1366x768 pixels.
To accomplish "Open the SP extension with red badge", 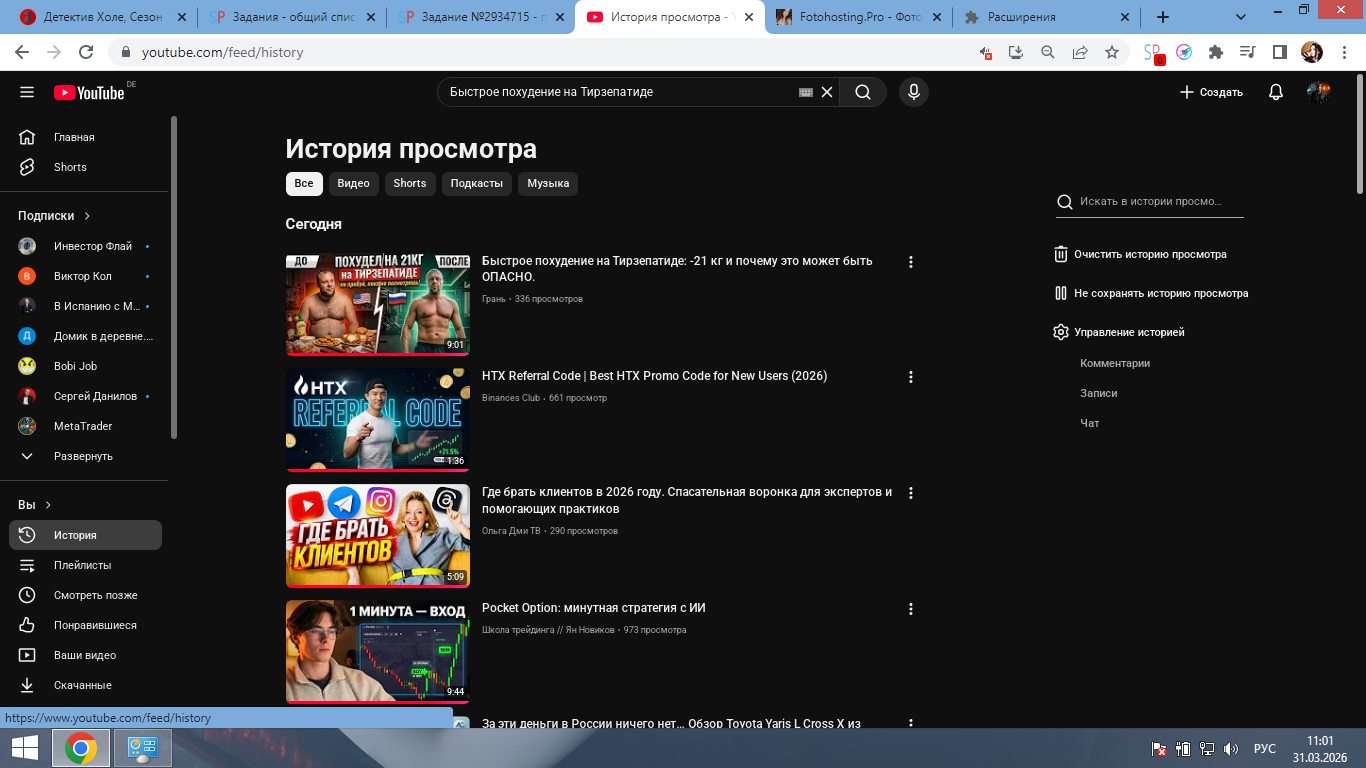I will coord(1153,53).
